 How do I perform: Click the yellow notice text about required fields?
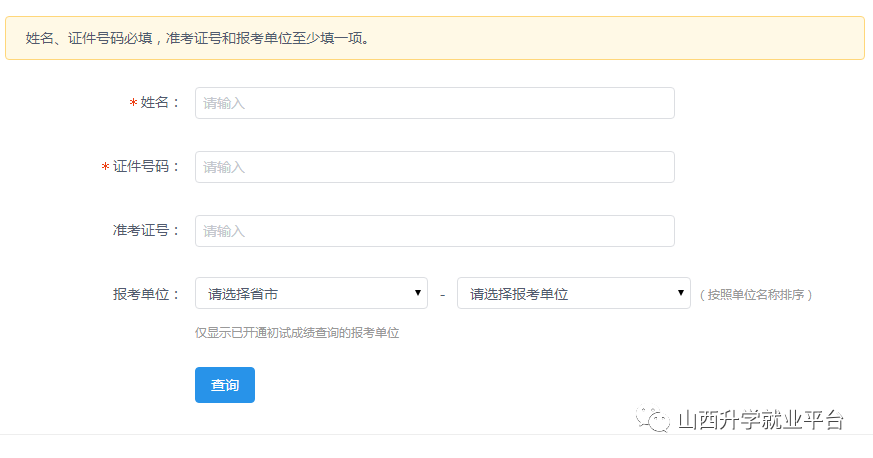[198, 38]
